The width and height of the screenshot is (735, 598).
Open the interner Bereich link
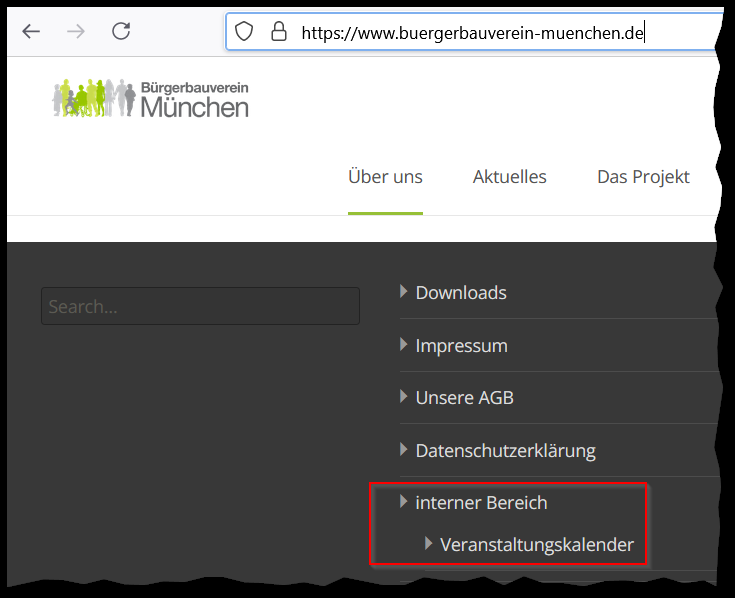coord(481,502)
